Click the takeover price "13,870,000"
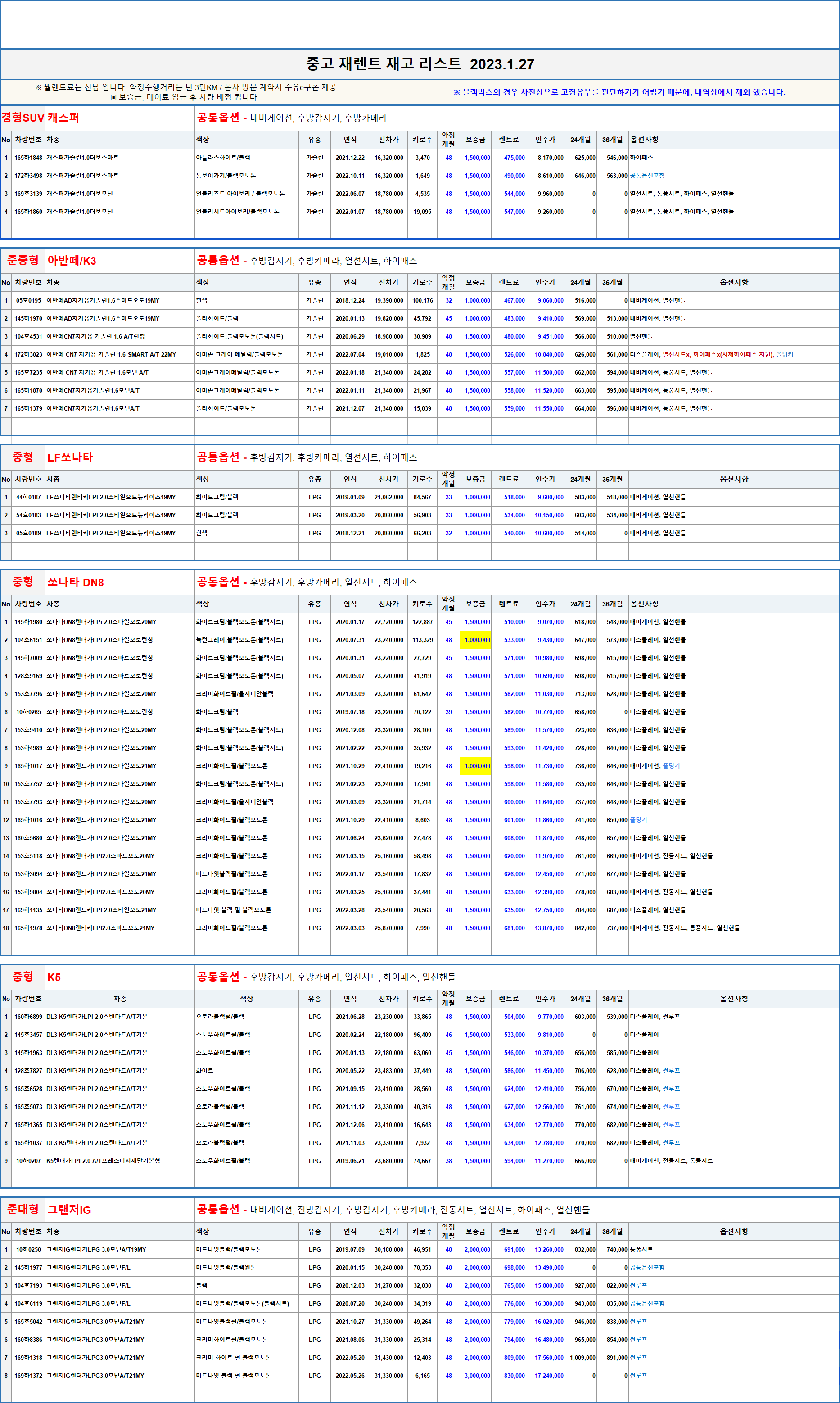Viewport: 840px width, 1403px height. click(x=549, y=928)
